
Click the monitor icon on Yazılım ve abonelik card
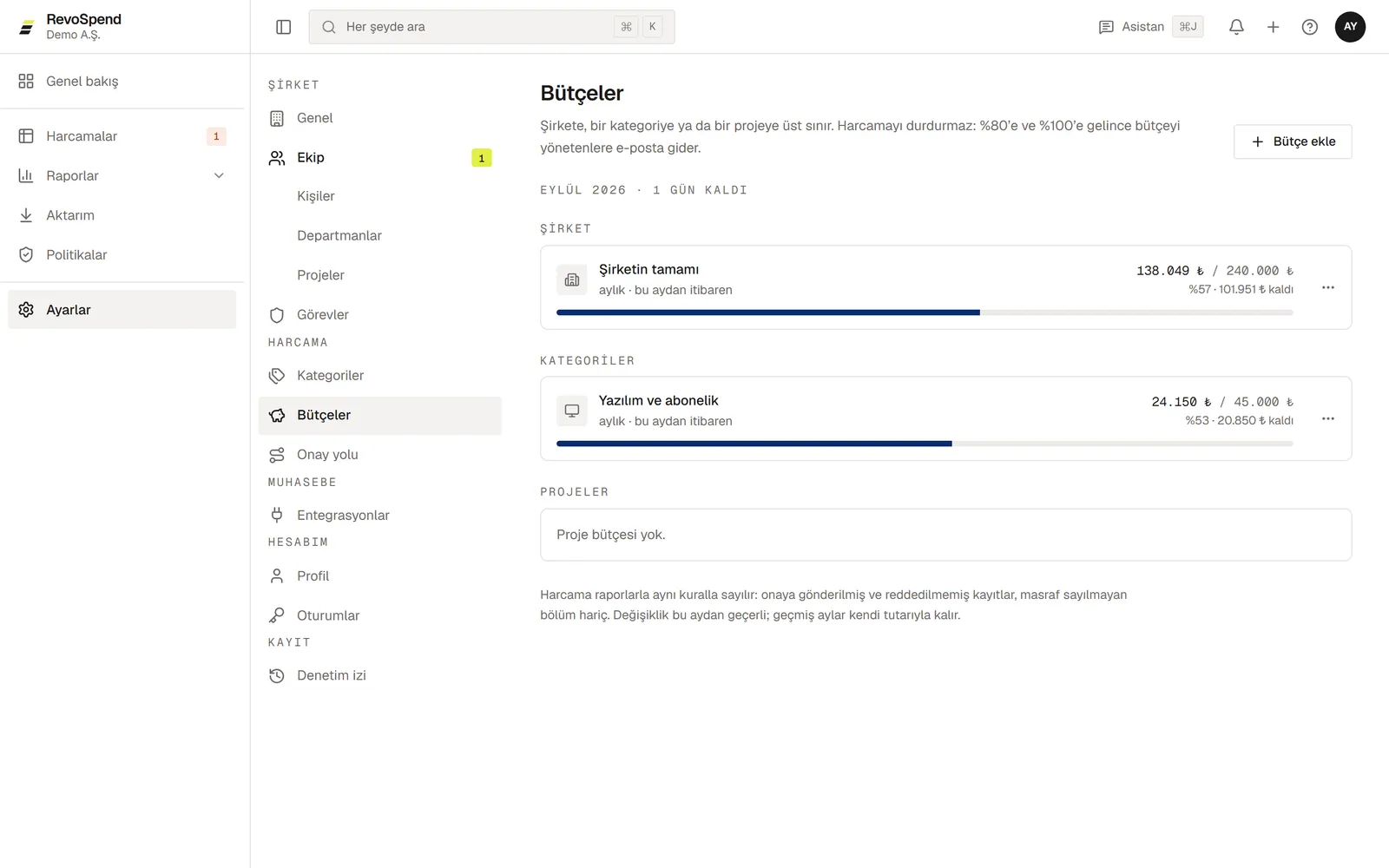[x=572, y=411]
